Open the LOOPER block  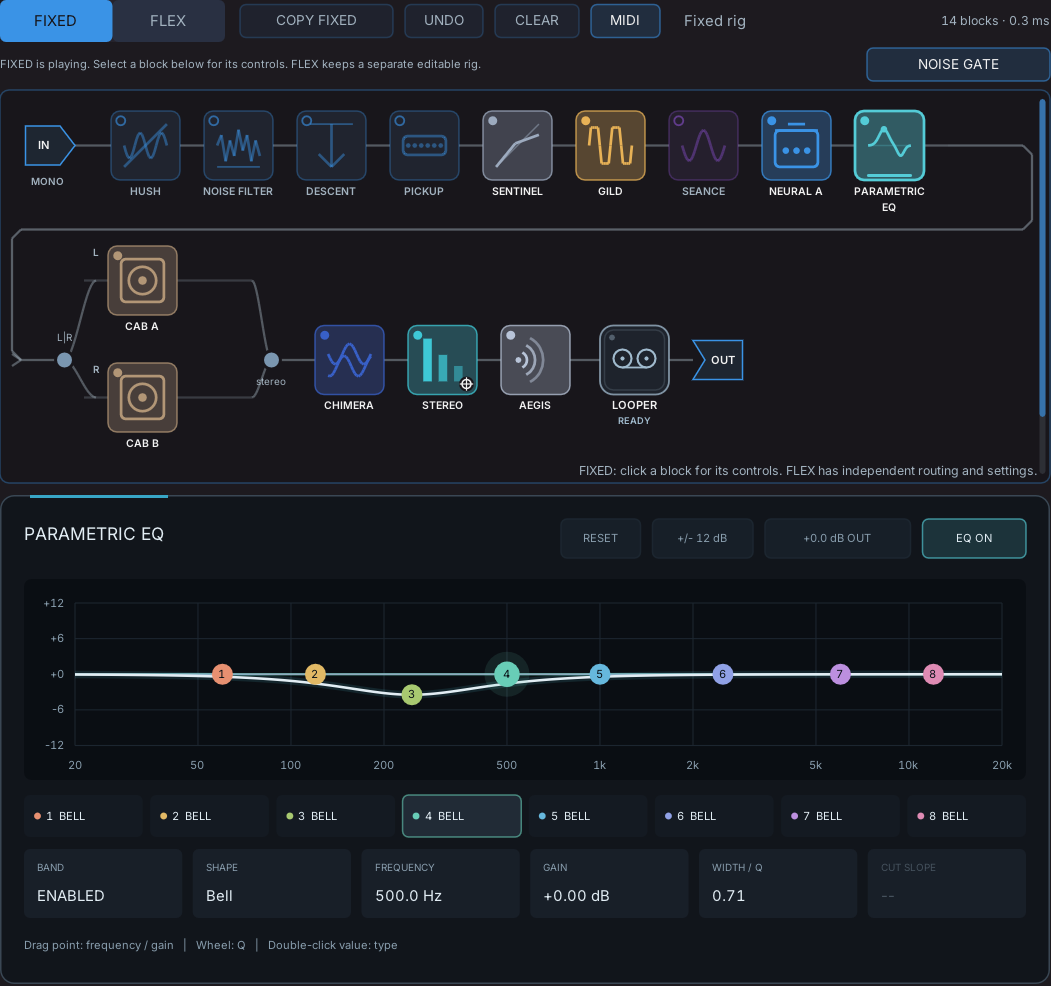pos(634,360)
